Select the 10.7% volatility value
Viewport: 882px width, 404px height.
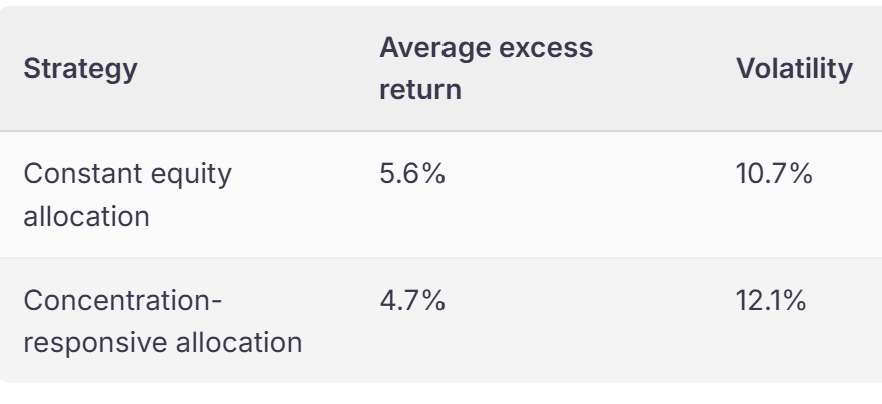774,174
